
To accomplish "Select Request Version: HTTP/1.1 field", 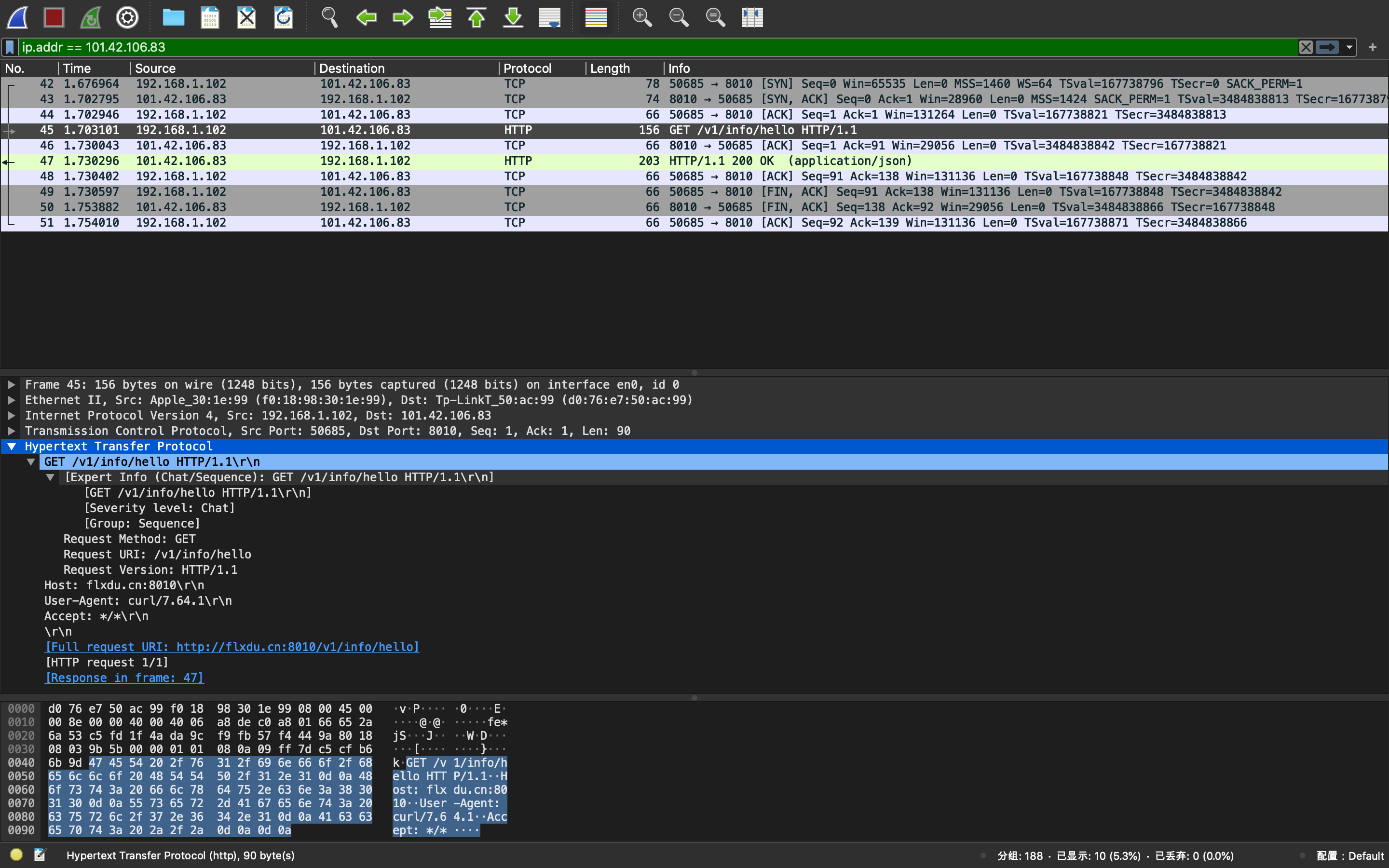I will click(x=150, y=570).
